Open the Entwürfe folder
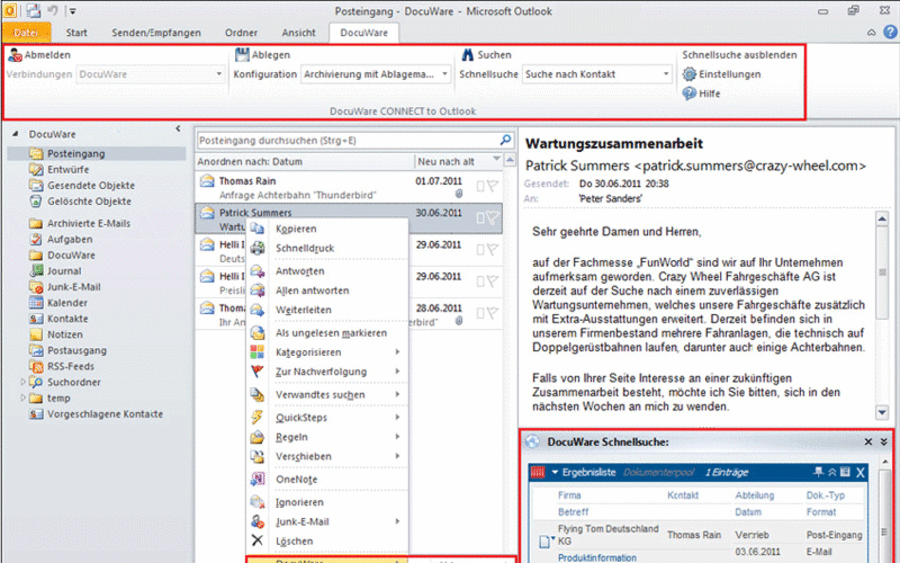This screenshot has height=563, width=900. (68, 169)
